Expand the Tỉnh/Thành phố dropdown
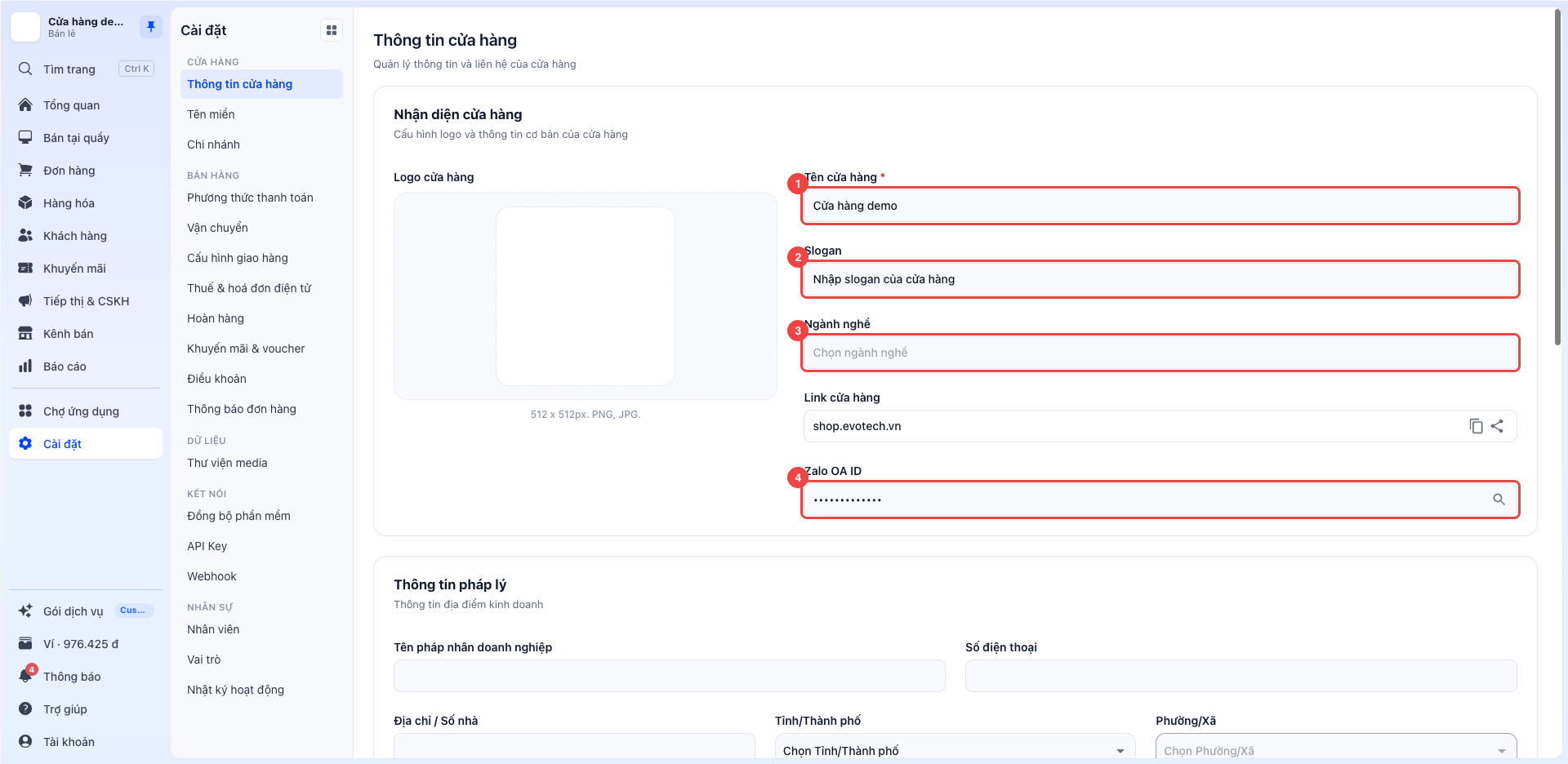This screenshot has width=1568, height=764. (955, 750)
